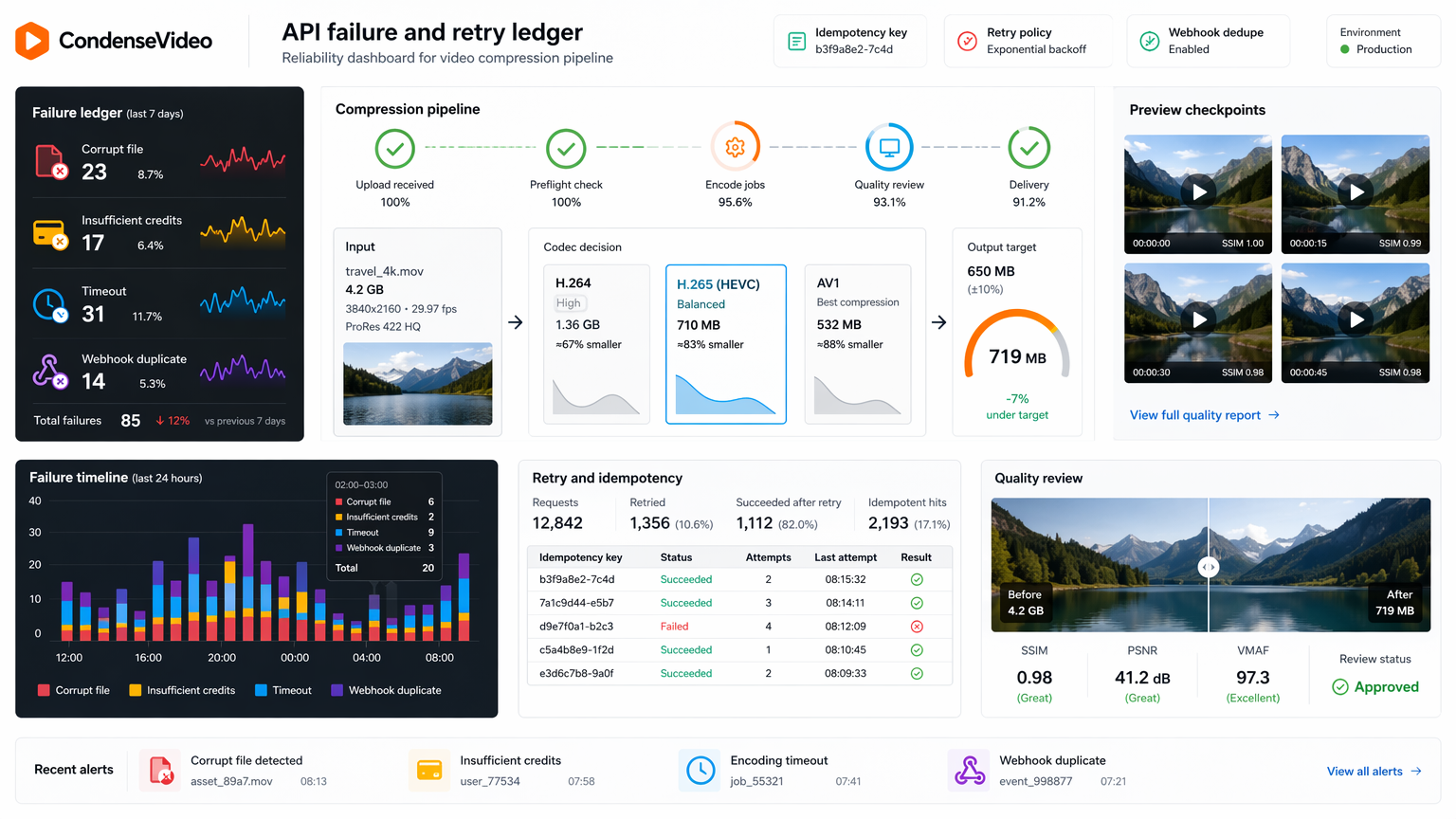This screenshot has height=819, width=1456.
Task: Click the timeout sparkline chart
Action: [243, 301]
